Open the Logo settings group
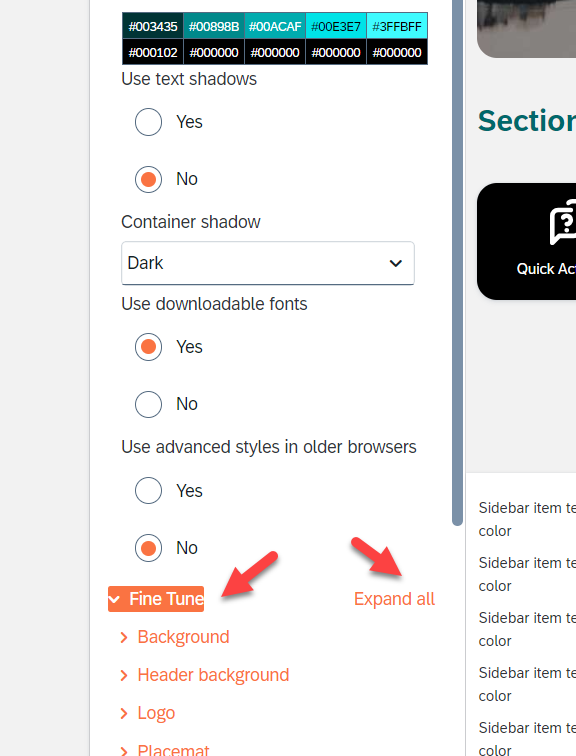 point(156,713)
